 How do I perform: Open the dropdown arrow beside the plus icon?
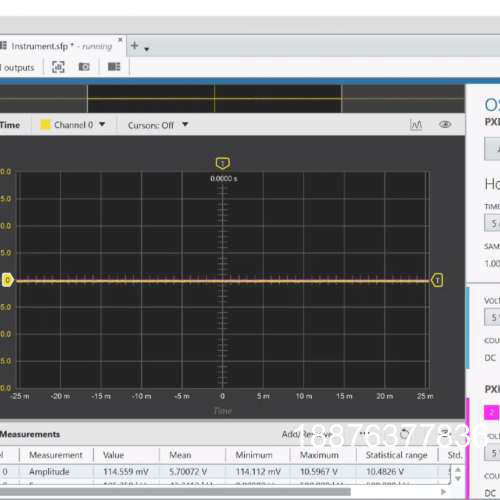point(146,49)
